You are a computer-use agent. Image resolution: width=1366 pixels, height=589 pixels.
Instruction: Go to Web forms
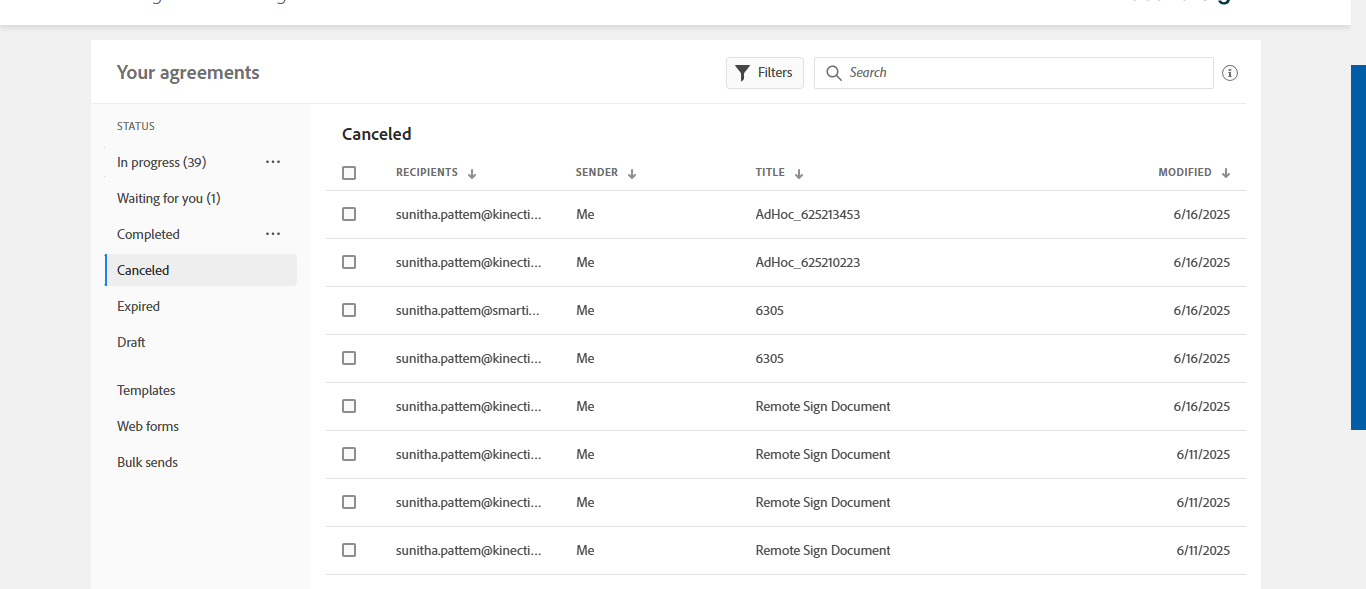[x=148, y=426]
